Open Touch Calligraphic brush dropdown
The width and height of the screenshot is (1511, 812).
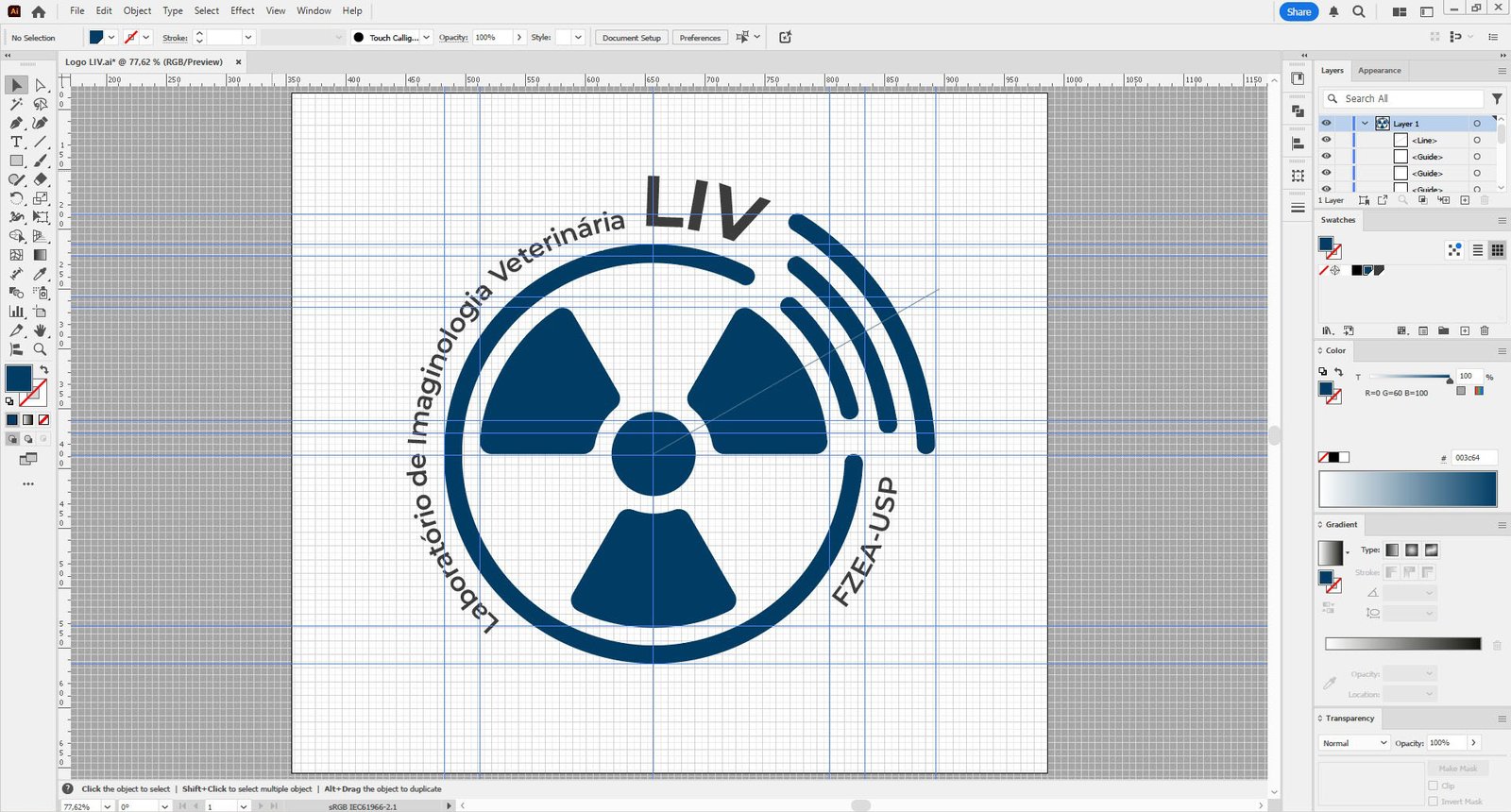[x=426, y=38]
